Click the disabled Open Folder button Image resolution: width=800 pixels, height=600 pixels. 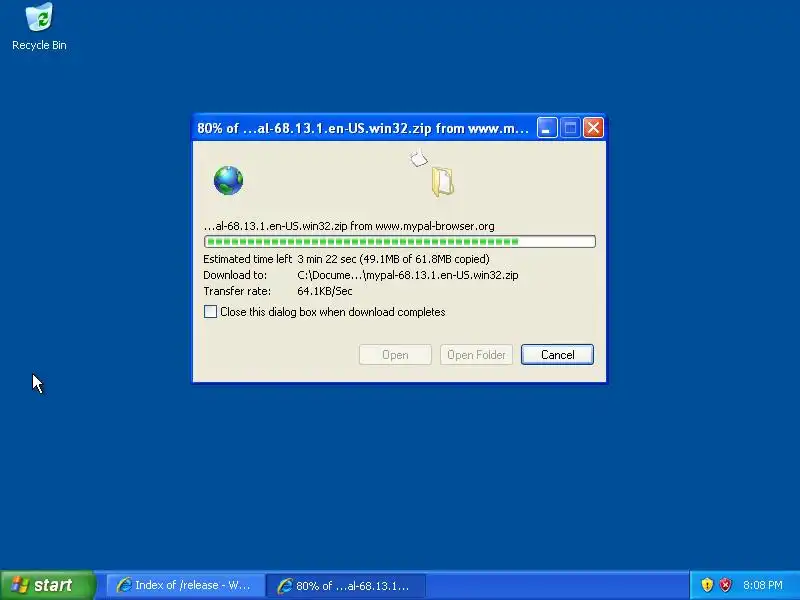(476, 355)
